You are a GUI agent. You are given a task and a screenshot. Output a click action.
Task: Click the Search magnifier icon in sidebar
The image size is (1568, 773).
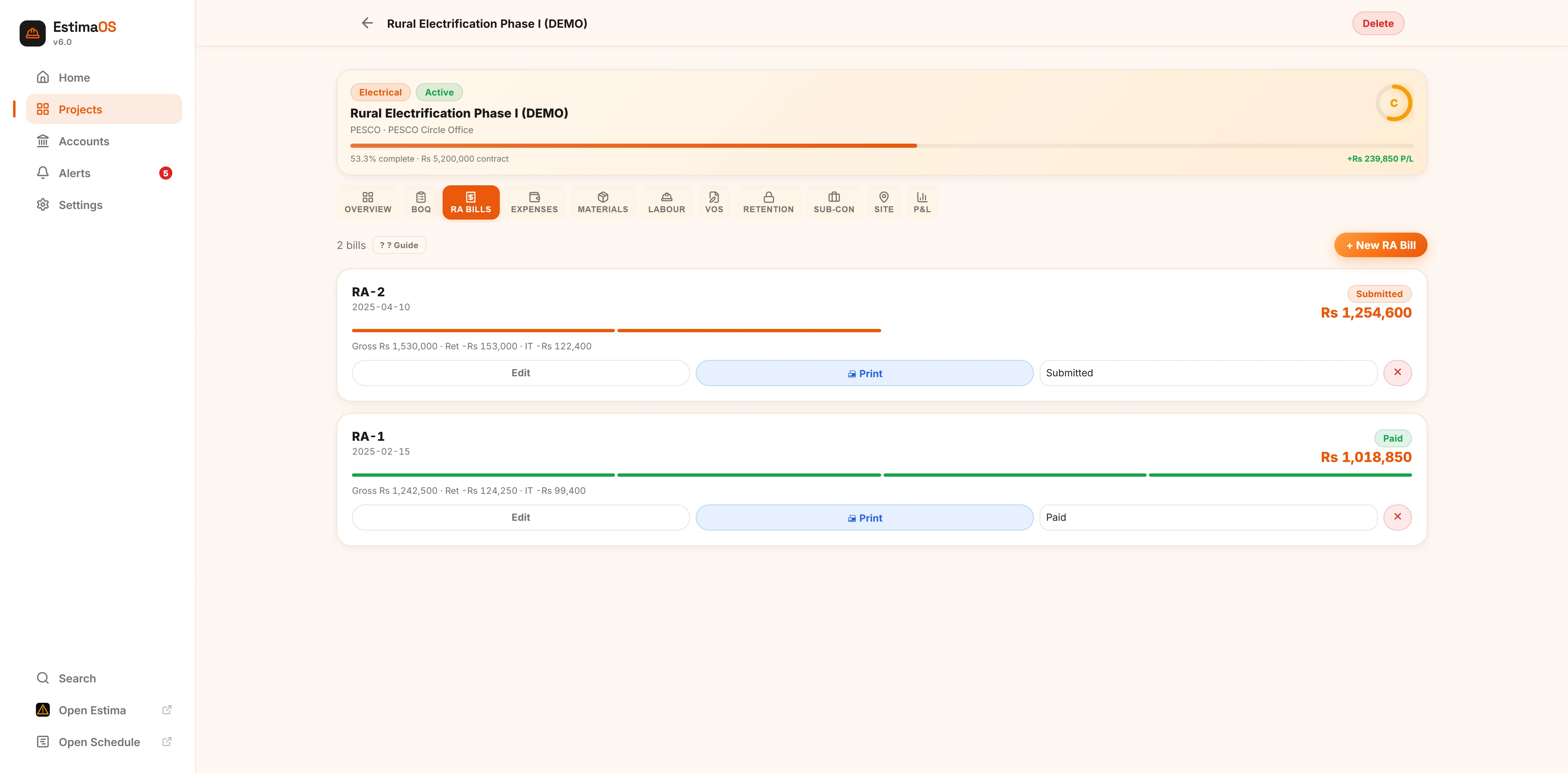(x=43, y=678)
